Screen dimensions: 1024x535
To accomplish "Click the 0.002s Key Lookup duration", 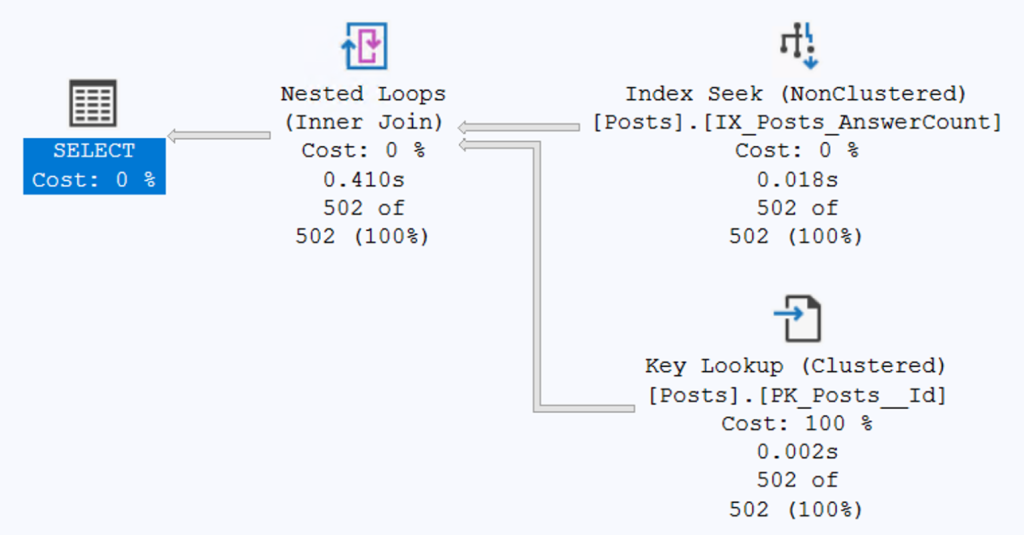I will (796, 452).
